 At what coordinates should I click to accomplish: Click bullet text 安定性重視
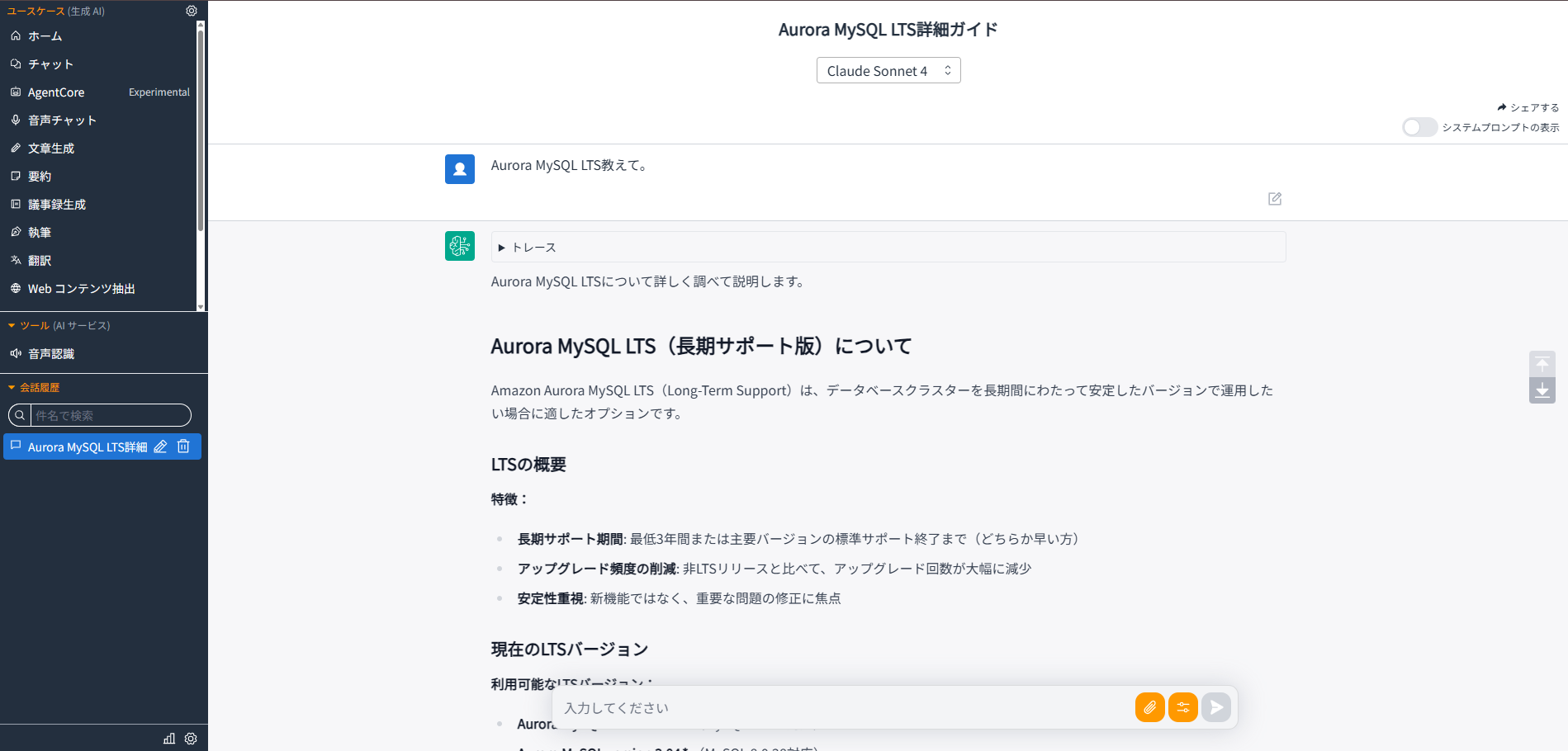pyautogui.click(x=550, y=598)
